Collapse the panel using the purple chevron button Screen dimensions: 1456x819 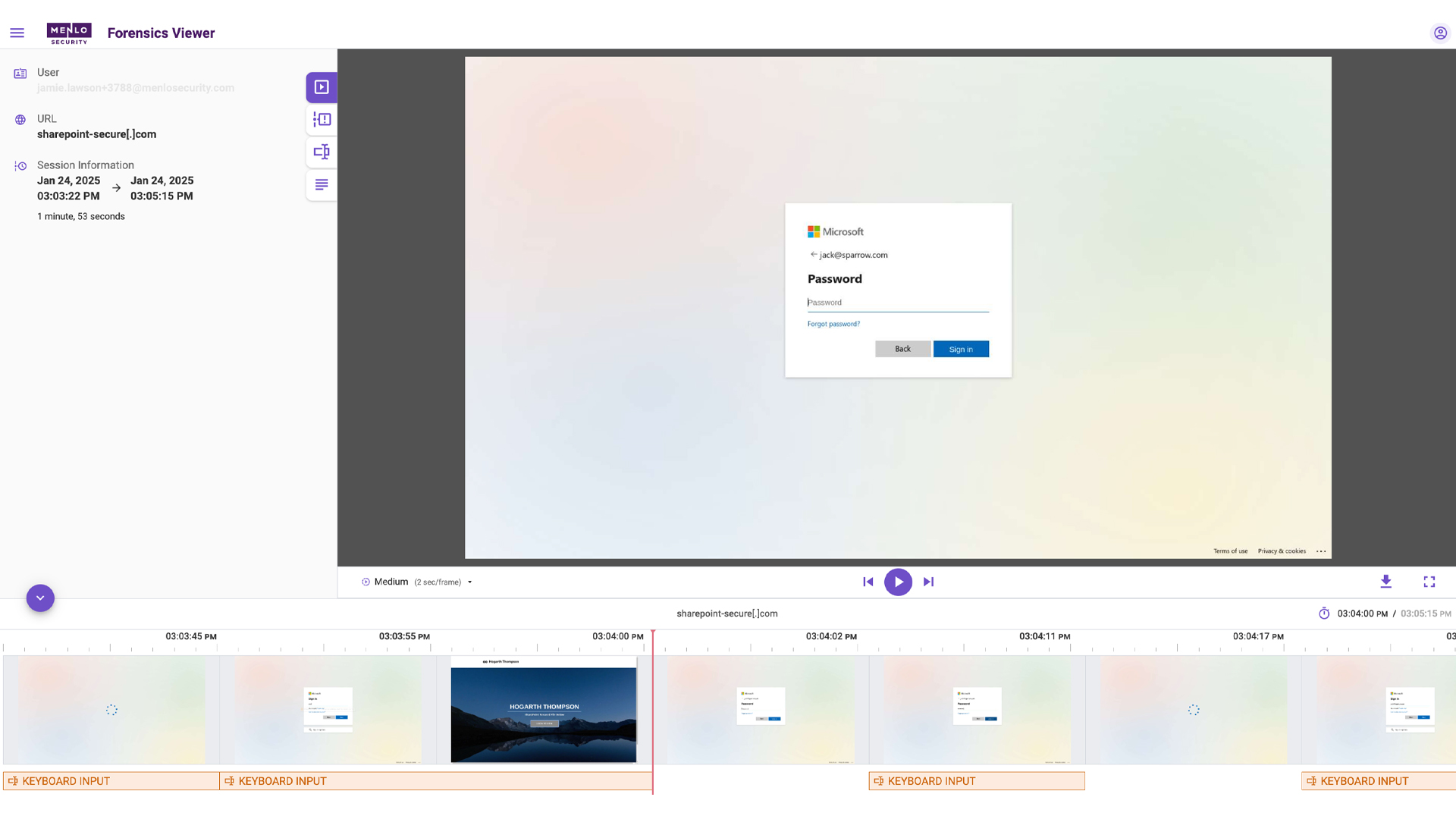point(39,598)
